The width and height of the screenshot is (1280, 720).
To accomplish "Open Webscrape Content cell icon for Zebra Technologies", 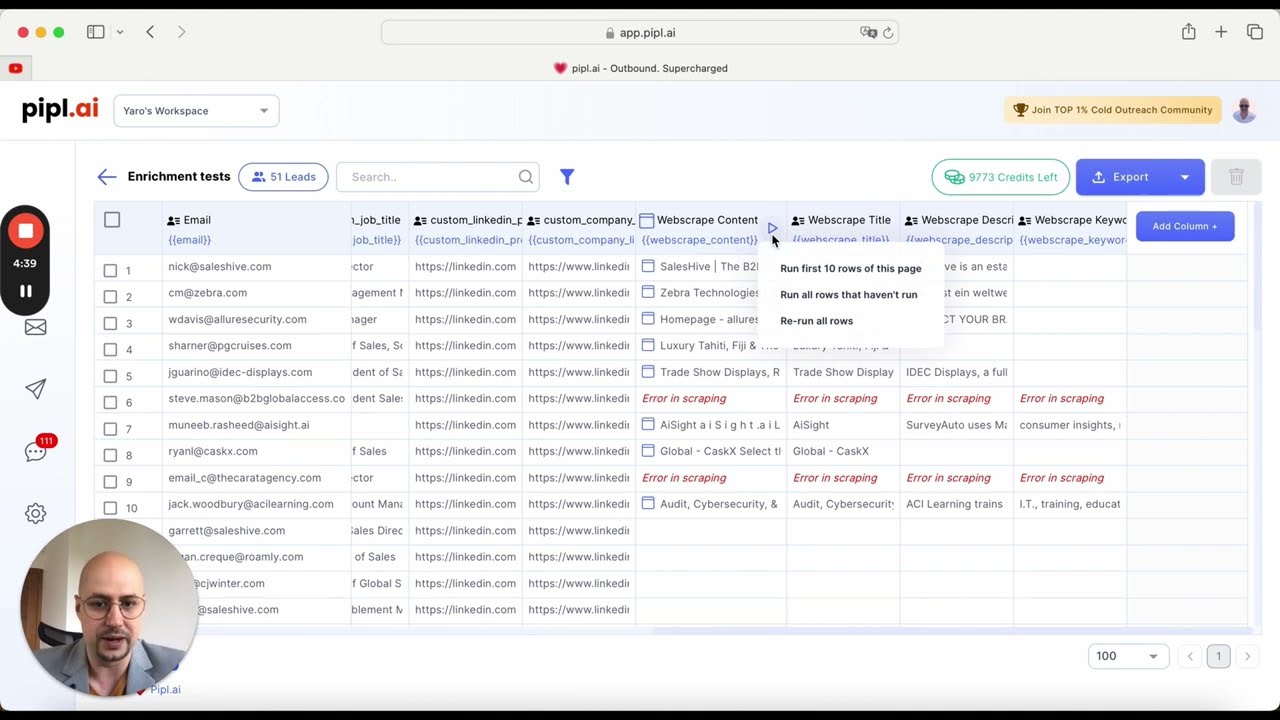I will point(648,292).
